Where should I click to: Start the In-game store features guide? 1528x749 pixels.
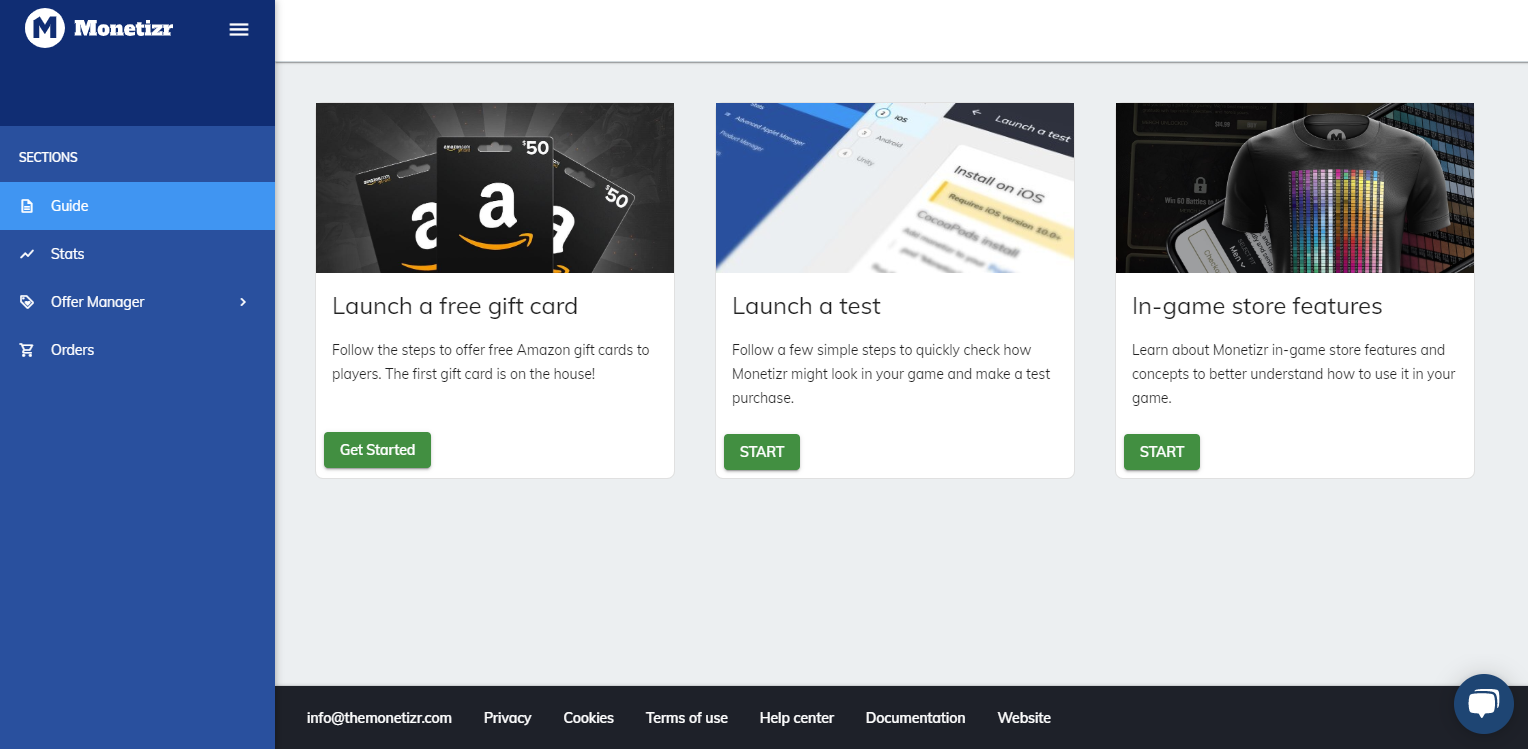(x=1162, y=452)
